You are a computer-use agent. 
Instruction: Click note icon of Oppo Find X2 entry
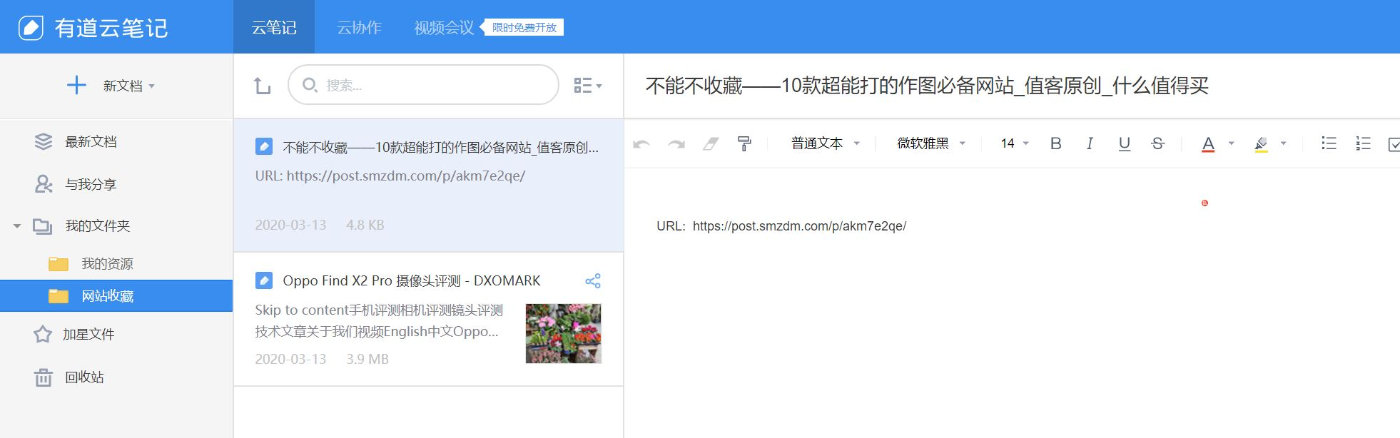point(263,280)
